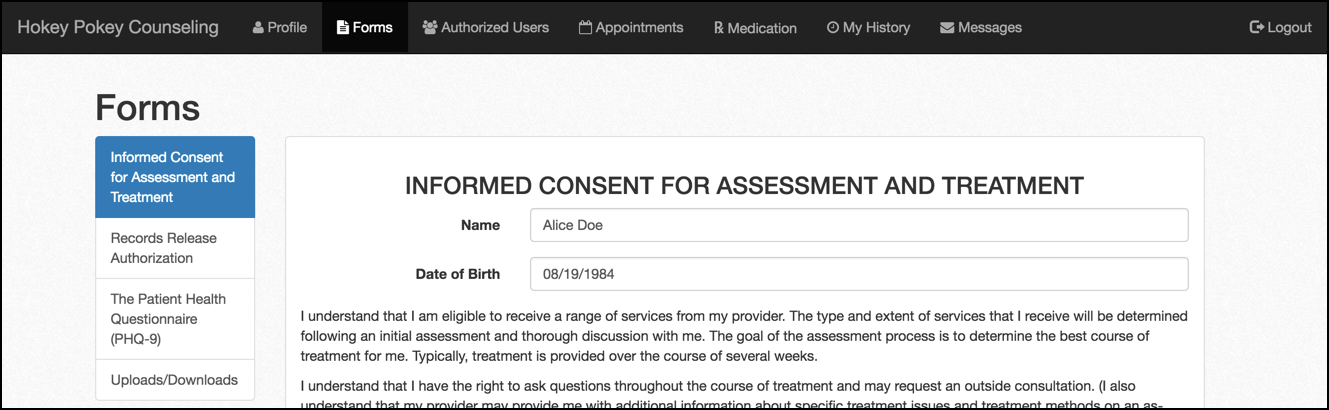Viewport: 1329px width, 410px height.
Task: Click the Name field containing Alice Doe
Action: click(858, 225)
